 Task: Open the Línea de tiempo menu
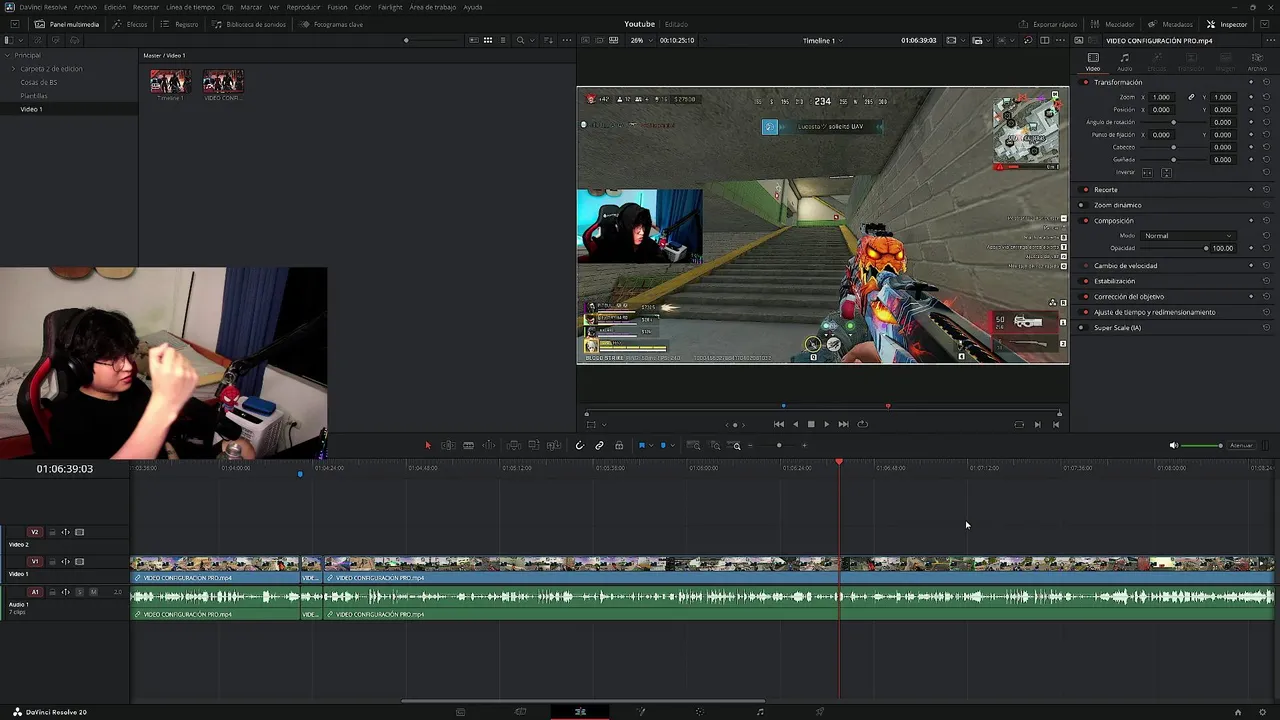click(x=190, y=7)
